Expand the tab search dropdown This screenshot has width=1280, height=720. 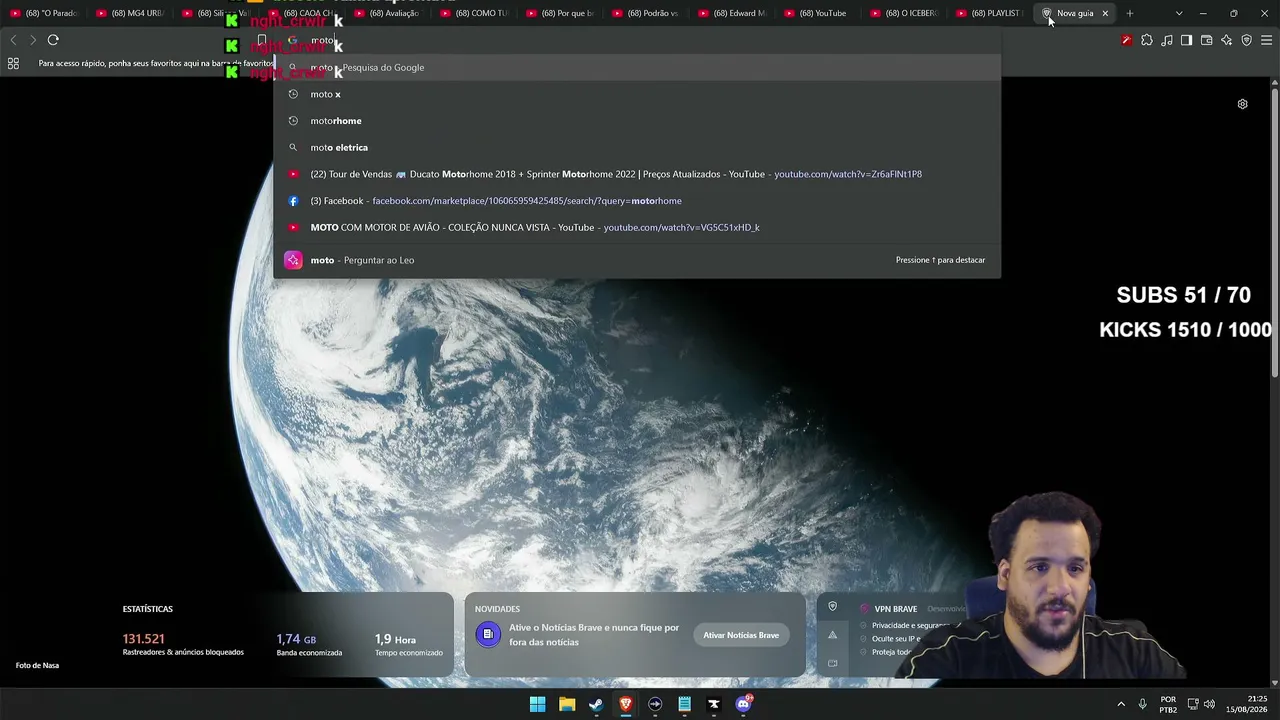pos(1179,13)
